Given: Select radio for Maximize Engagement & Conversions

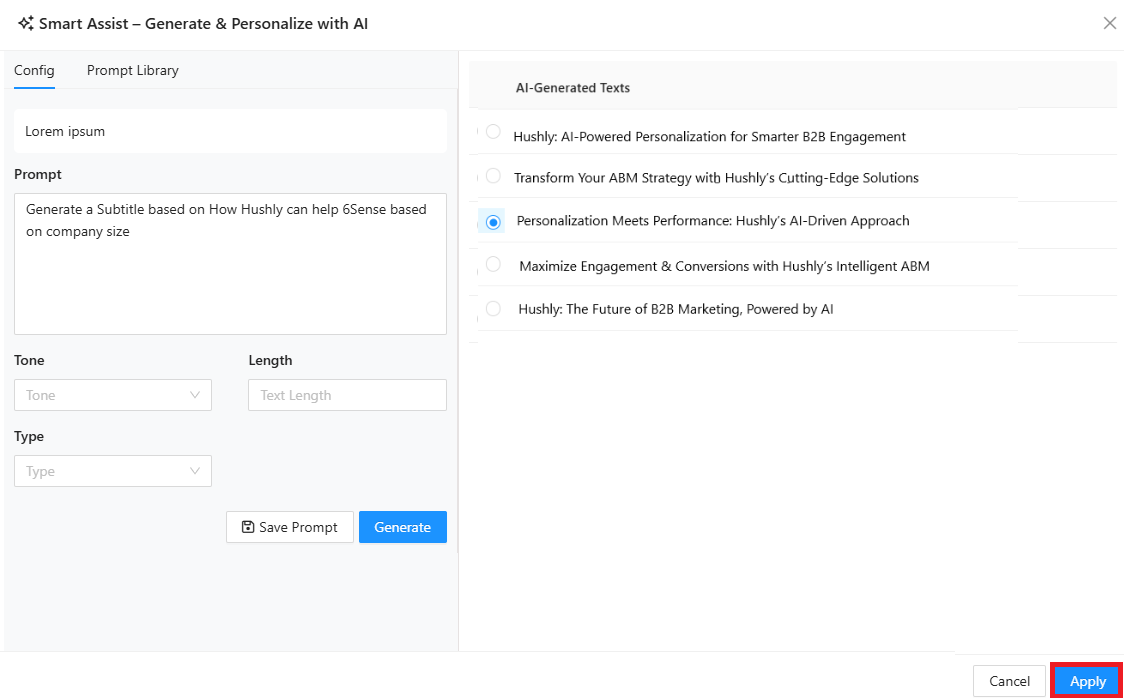Looking at the screenshot, I should [493, 264].
